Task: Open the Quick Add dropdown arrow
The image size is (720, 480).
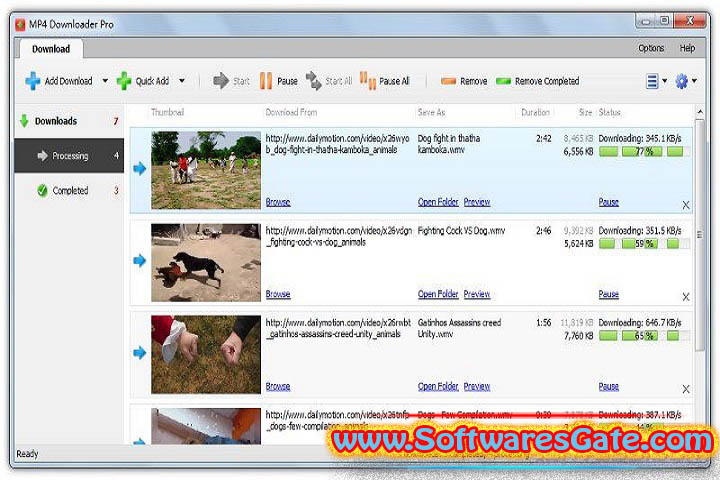Action: [182, 81]
